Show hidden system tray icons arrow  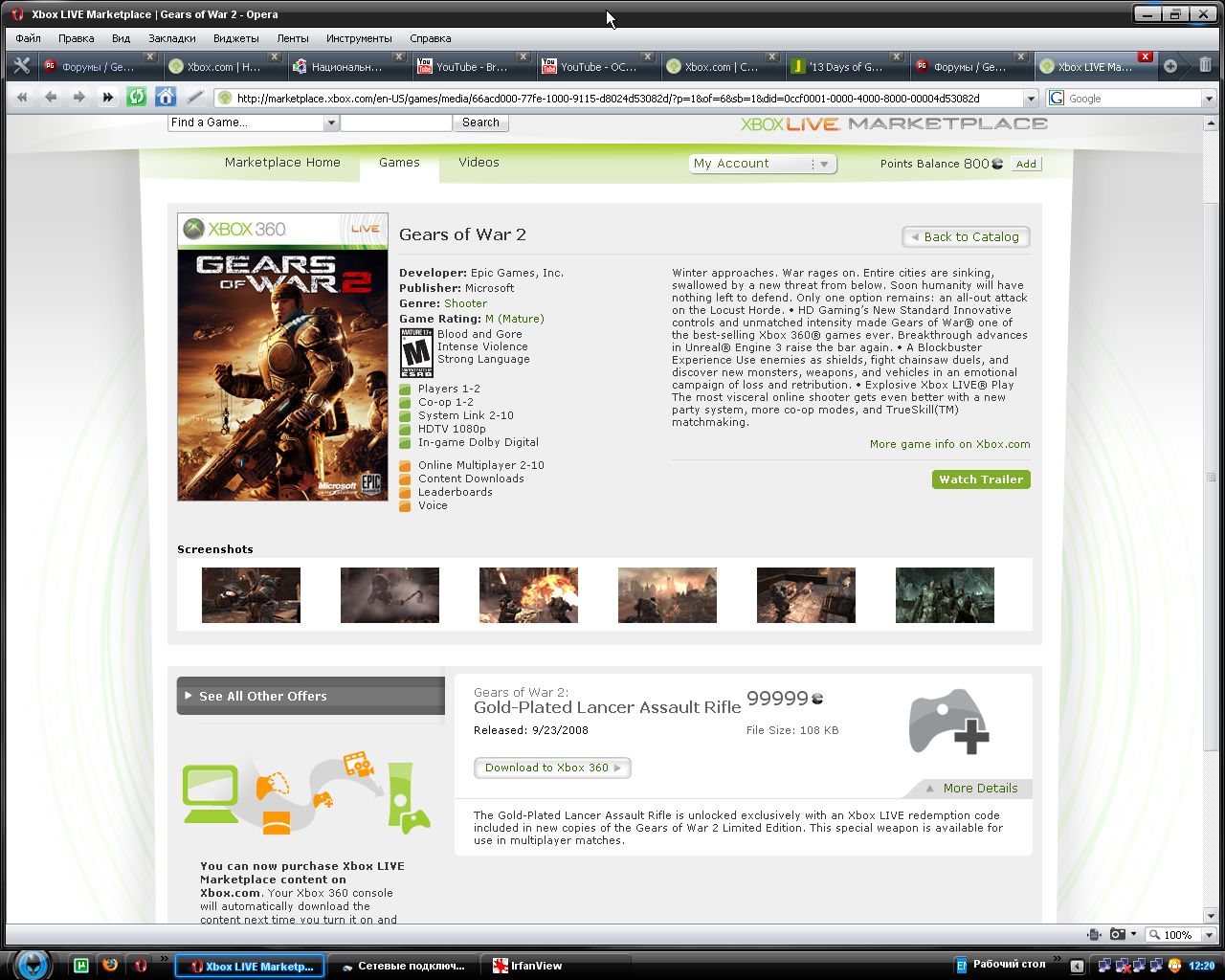(x=1077, y=967)
